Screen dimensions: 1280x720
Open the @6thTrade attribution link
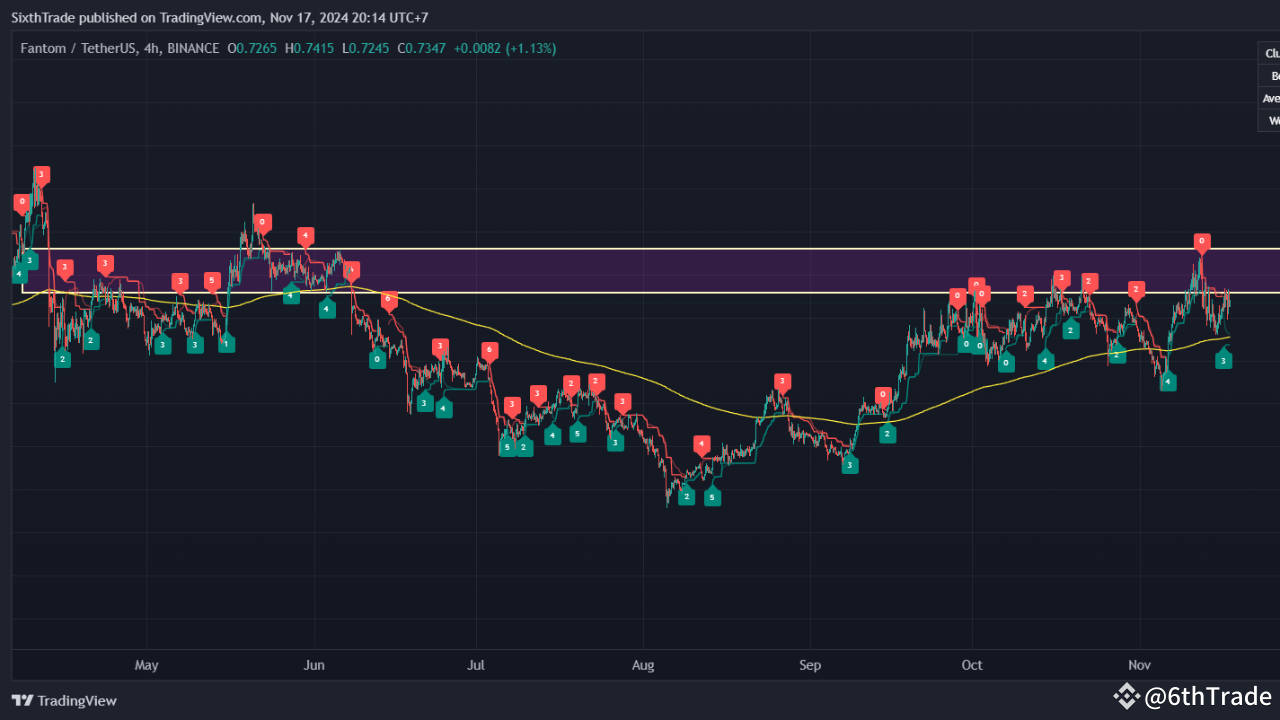(1208, 696)
